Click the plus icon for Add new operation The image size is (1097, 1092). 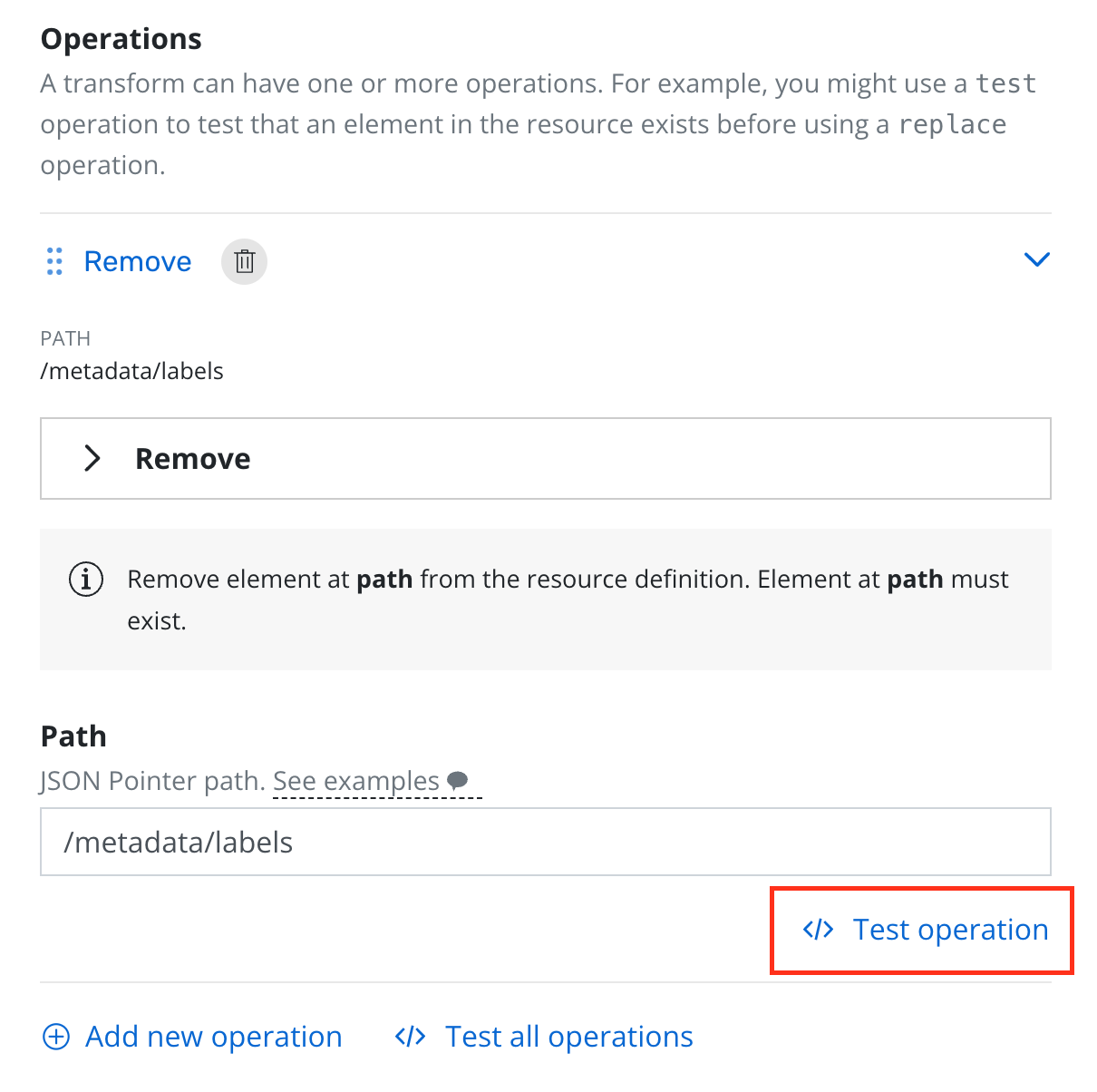pyautogui.click(x=56, y=1037)
